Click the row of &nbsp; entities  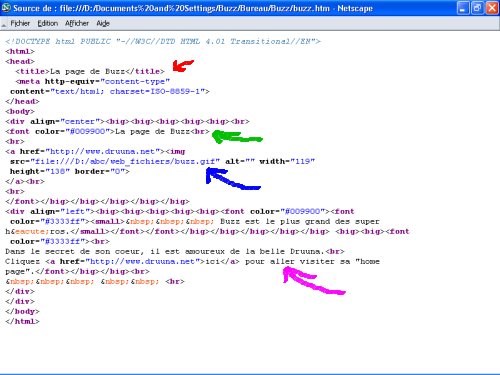(95, 281)
